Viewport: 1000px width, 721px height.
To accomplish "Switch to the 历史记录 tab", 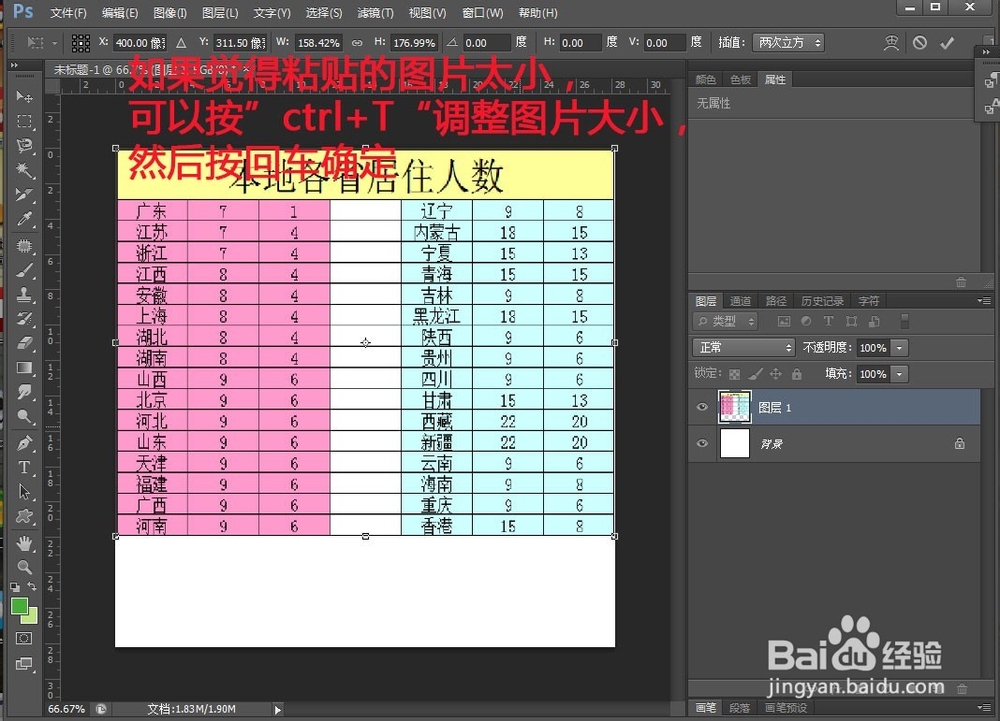I will pos(822,301).
